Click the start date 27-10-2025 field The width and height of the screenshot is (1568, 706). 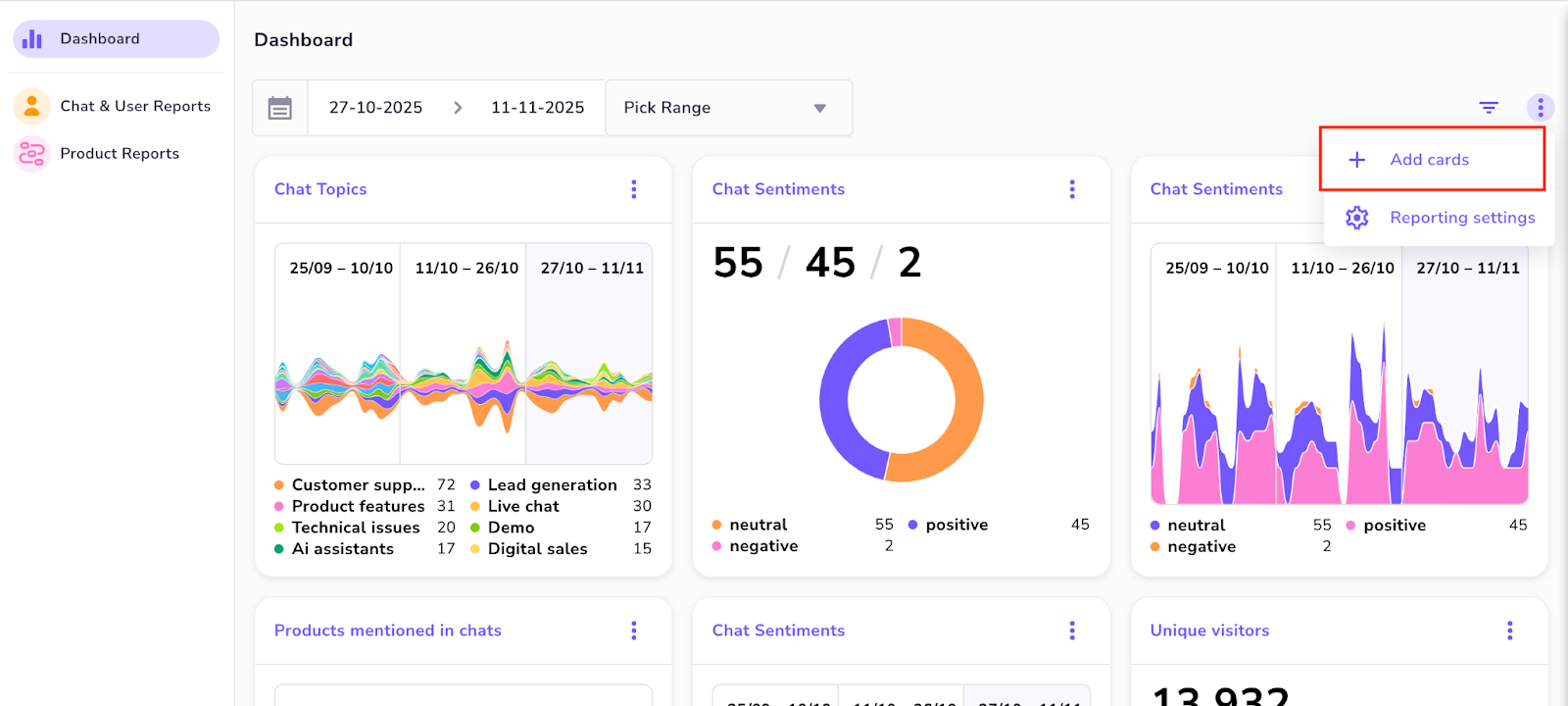tap(375, 108)
